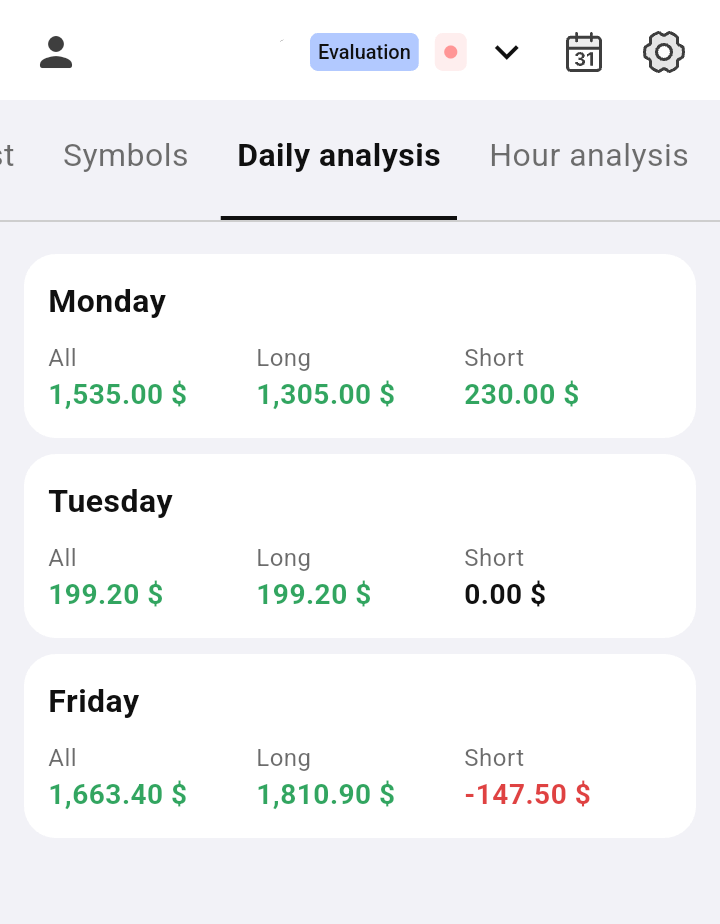Viewport: 720px width, 924px height.
Task: Click Friday's All total 1,663.40 $
Action: [x=118, y=794]
